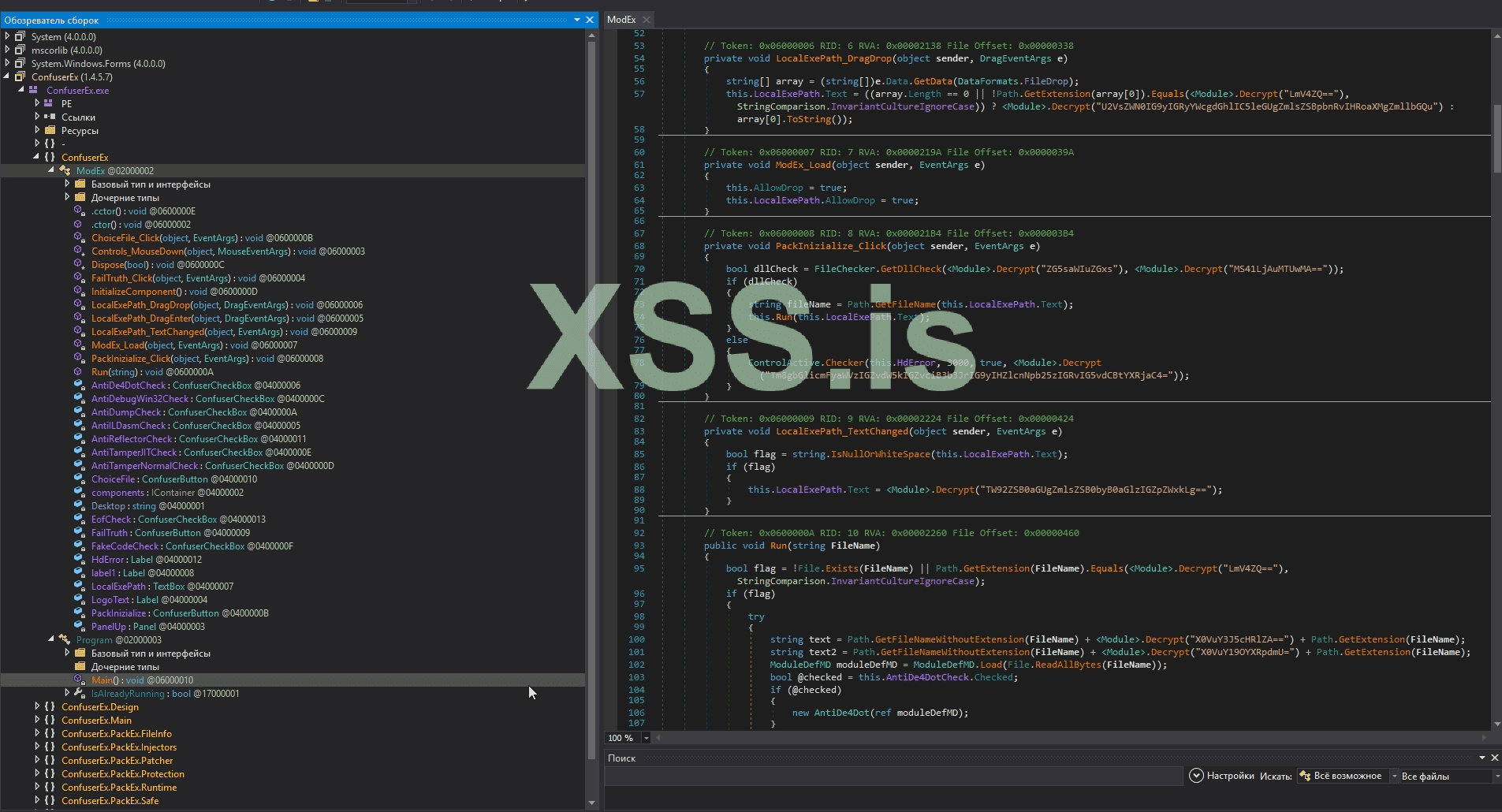Image resolution: width=1502 pixels, height=812 pixels.
Task: Open the assembly explorer panel options dropdown
Action: coord(577,20)
